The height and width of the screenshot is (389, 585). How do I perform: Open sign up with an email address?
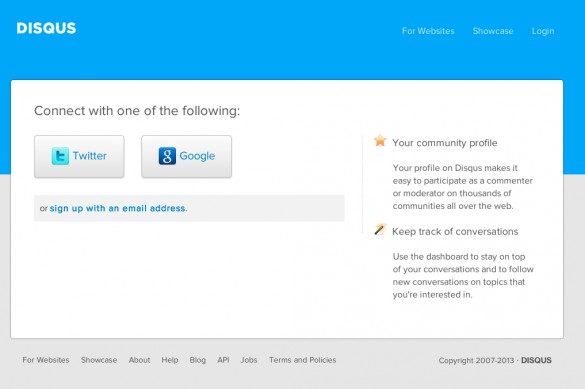coord(118,208)
